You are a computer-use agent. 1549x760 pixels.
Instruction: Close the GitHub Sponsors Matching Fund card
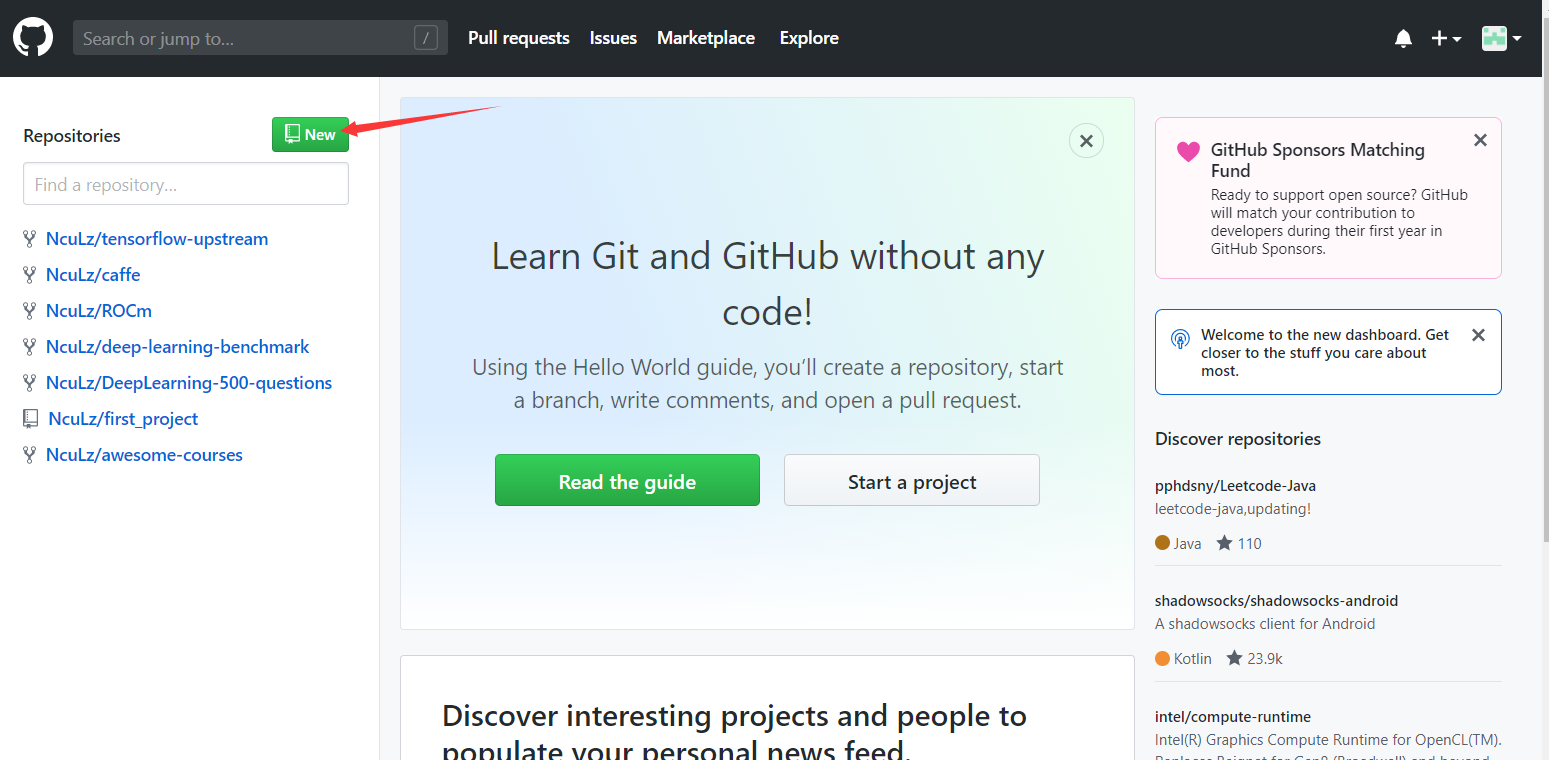1481,141
